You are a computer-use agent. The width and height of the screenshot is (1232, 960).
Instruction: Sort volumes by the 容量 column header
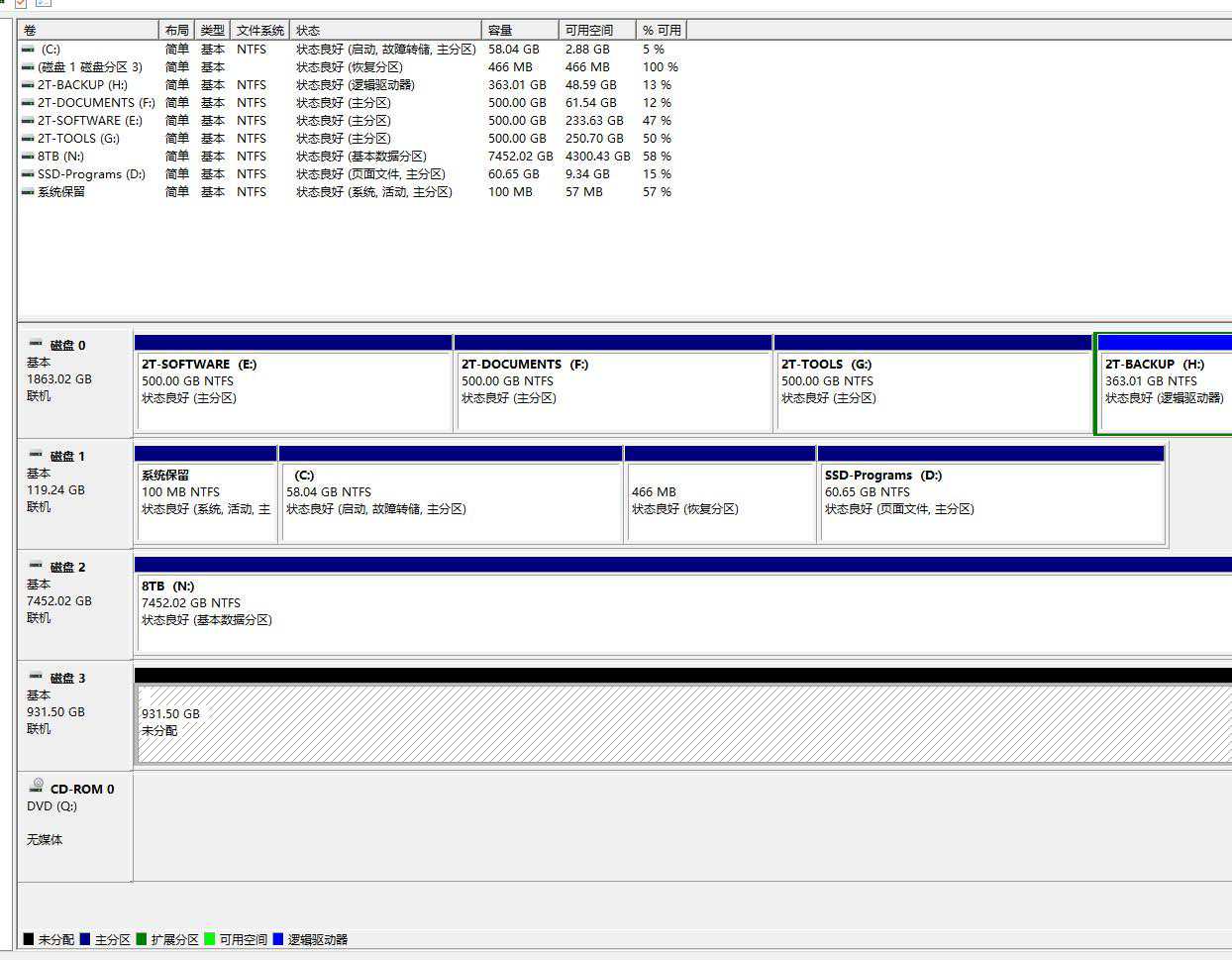click(x=518, y=31)
